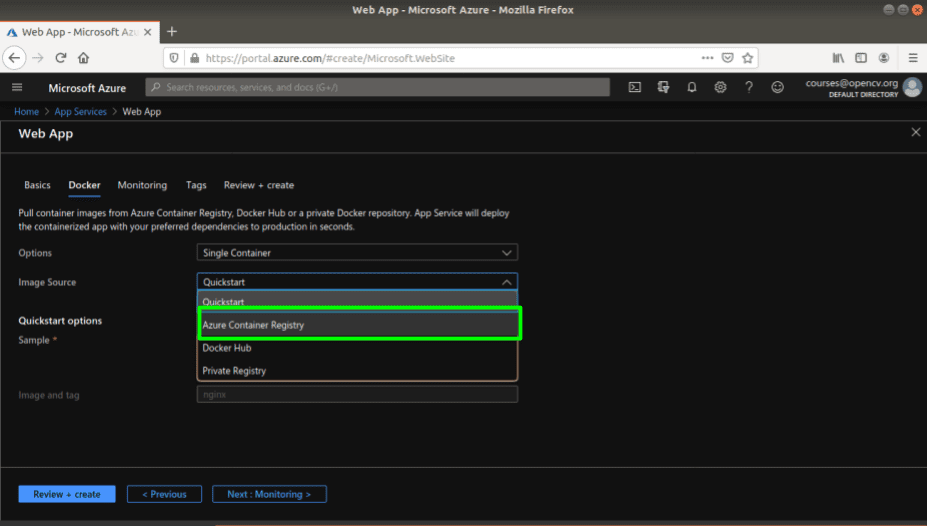Open App Services breadcrumb
Viewport: 929px width, 526px height.
(81, 111)
